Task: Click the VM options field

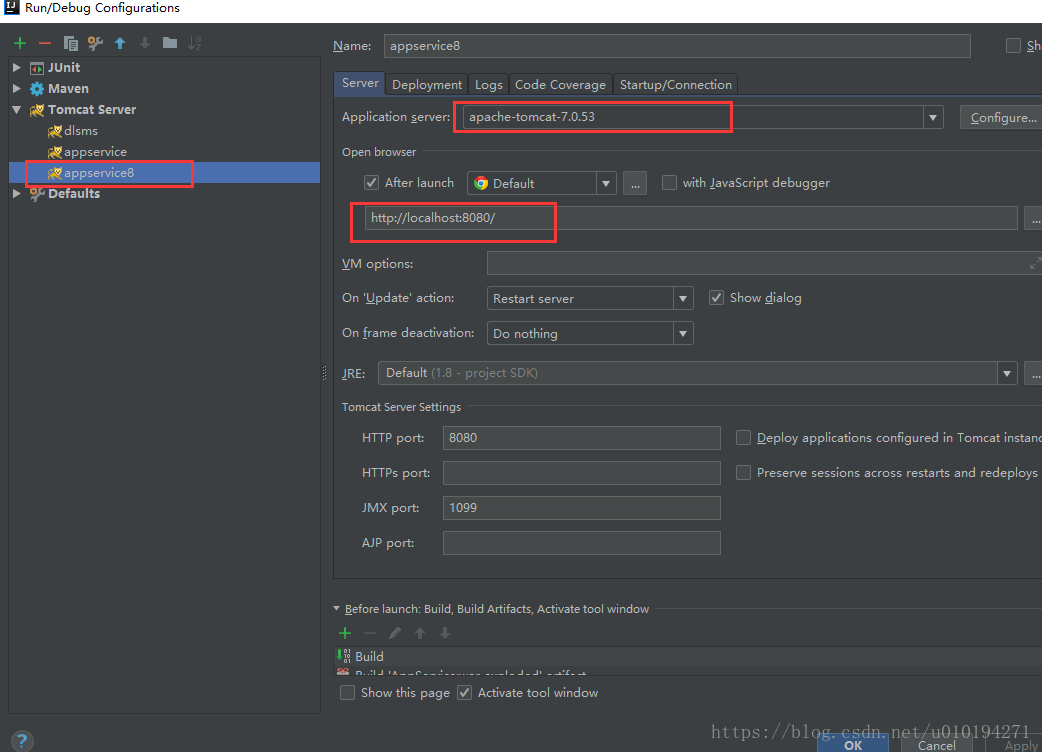Action: click(764, 263)
